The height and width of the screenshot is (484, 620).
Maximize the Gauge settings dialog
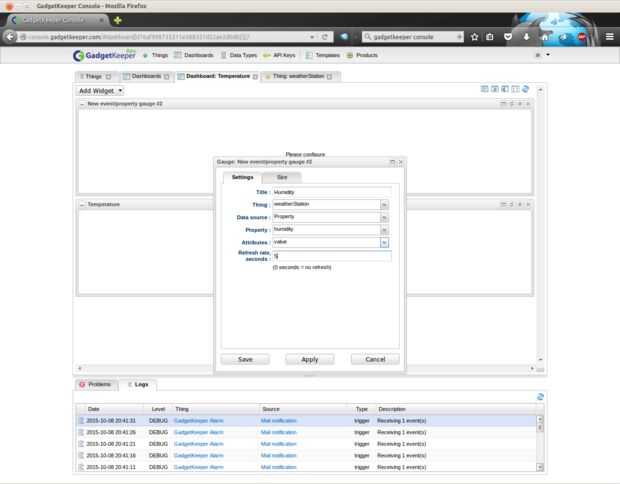tap(392, 162)
